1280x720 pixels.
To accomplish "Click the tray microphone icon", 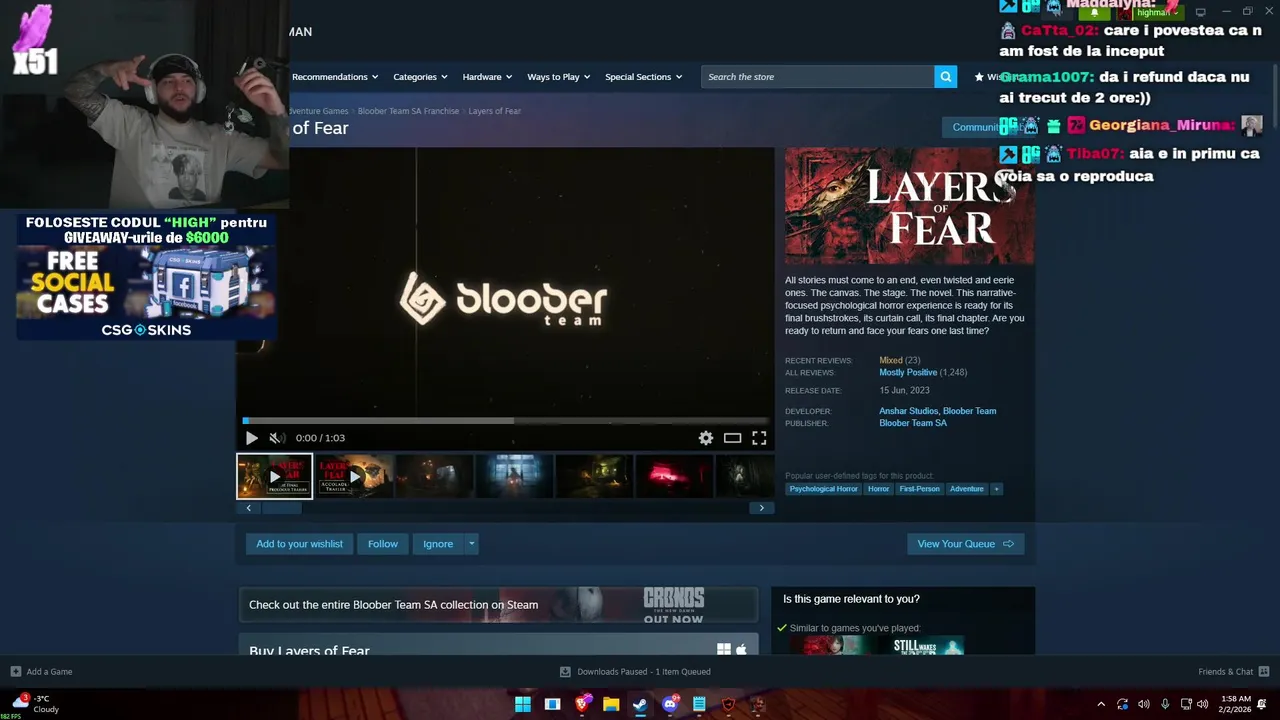I will (x=1164, y=704).
